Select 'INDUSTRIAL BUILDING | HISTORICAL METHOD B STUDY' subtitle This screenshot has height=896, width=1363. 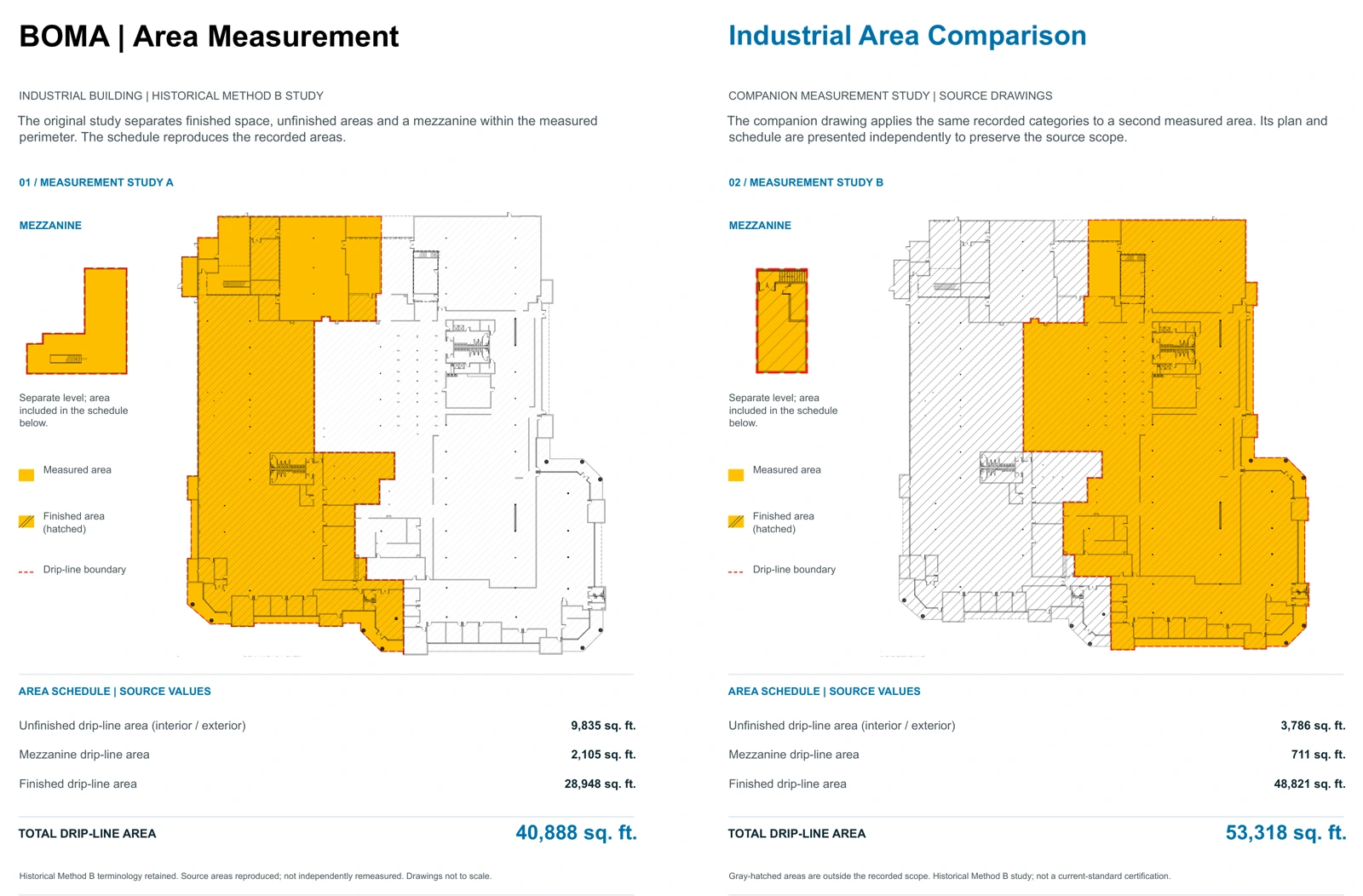coord(171,96)
